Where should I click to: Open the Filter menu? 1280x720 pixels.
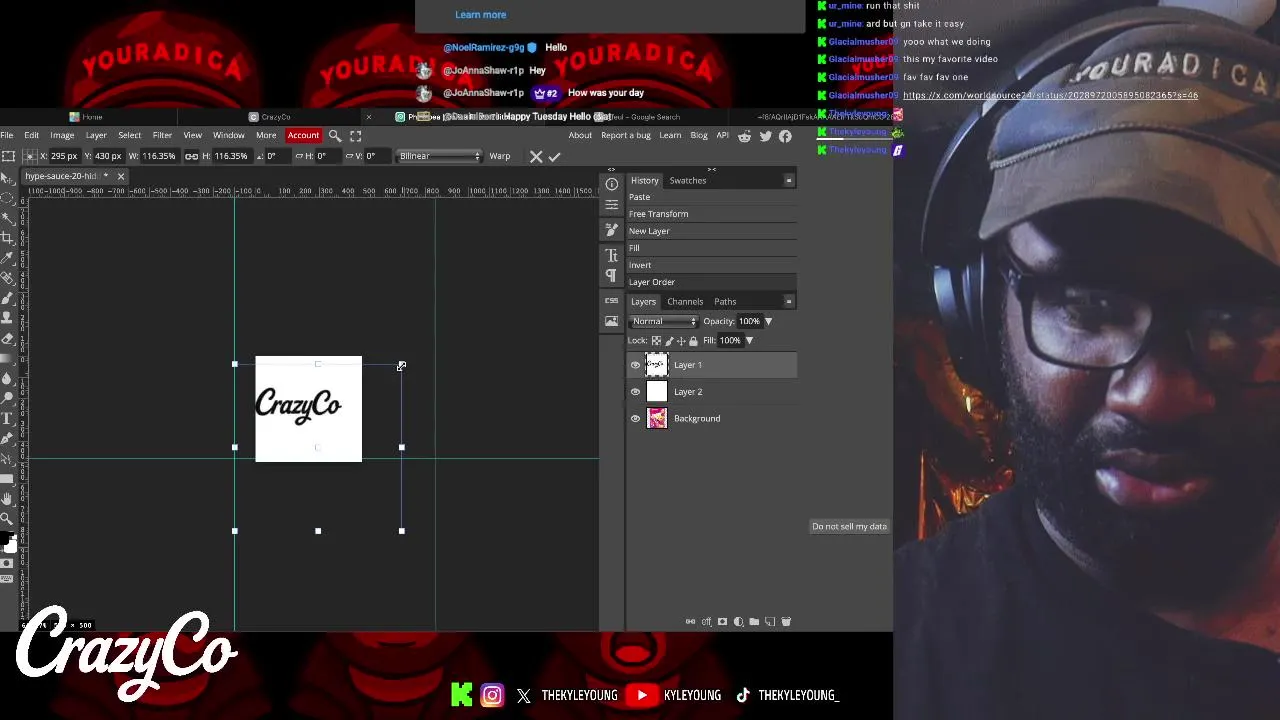point(162,135)
